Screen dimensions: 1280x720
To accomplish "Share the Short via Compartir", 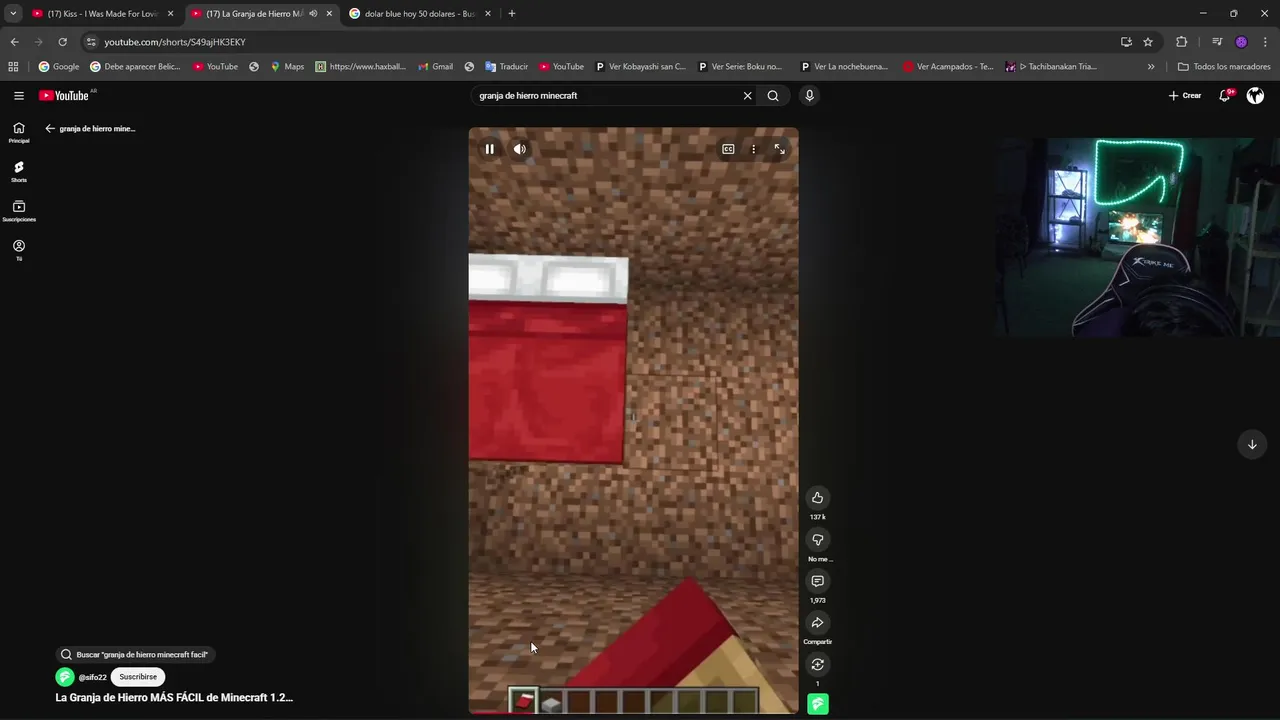I will coord(817,623).
